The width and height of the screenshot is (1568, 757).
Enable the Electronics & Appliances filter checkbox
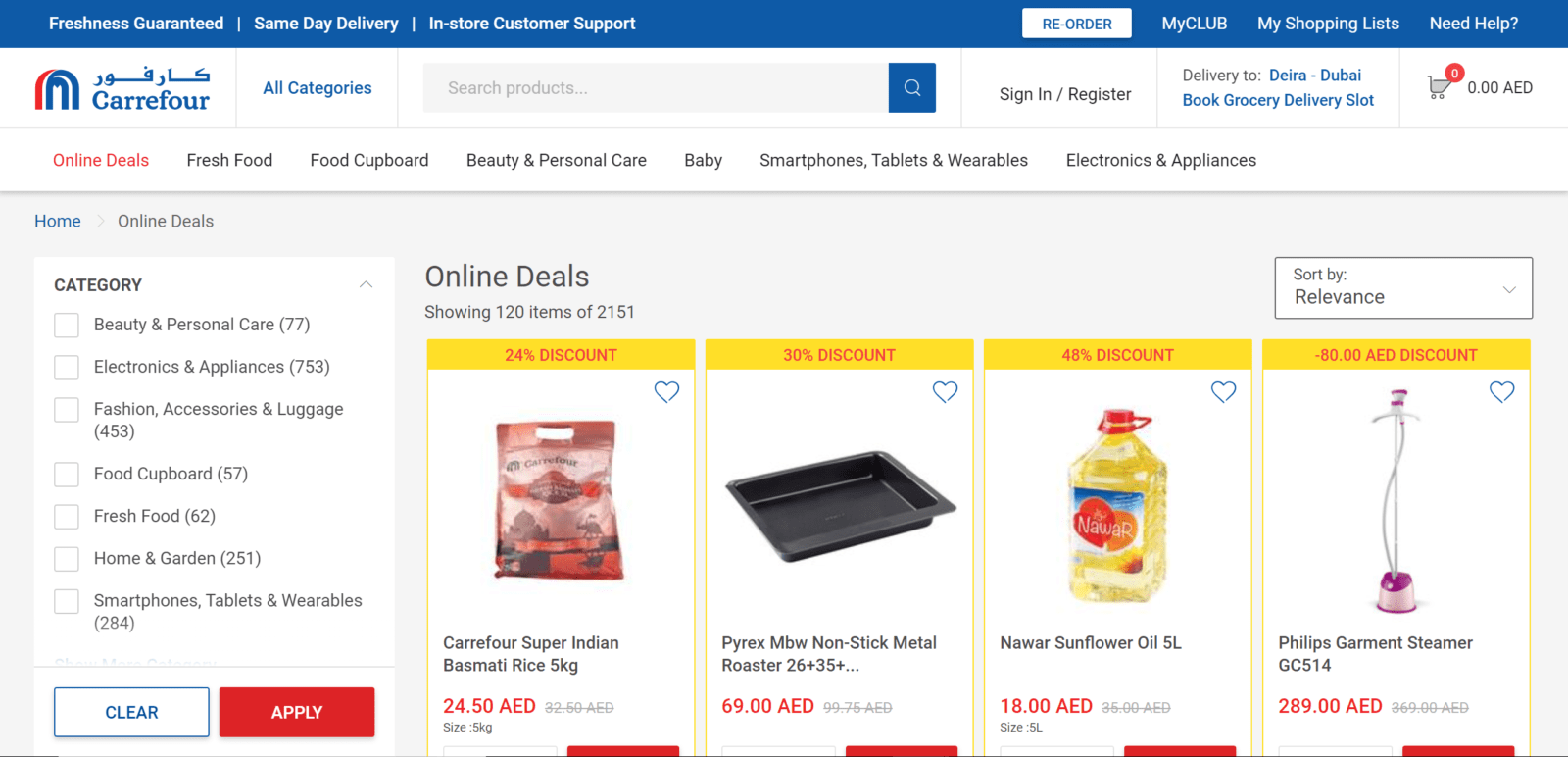pyautogui.click(x=67, y=367)
